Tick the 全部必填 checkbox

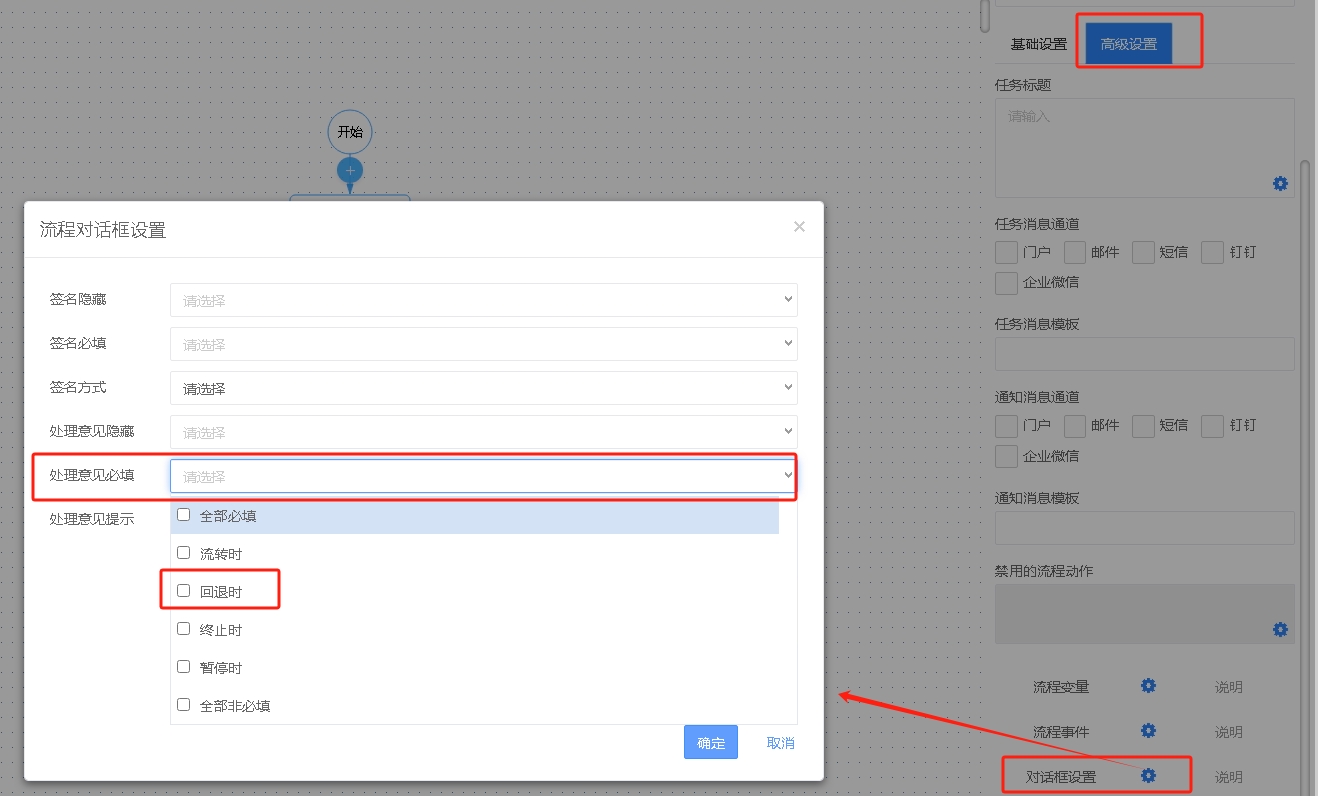(184, 515)
